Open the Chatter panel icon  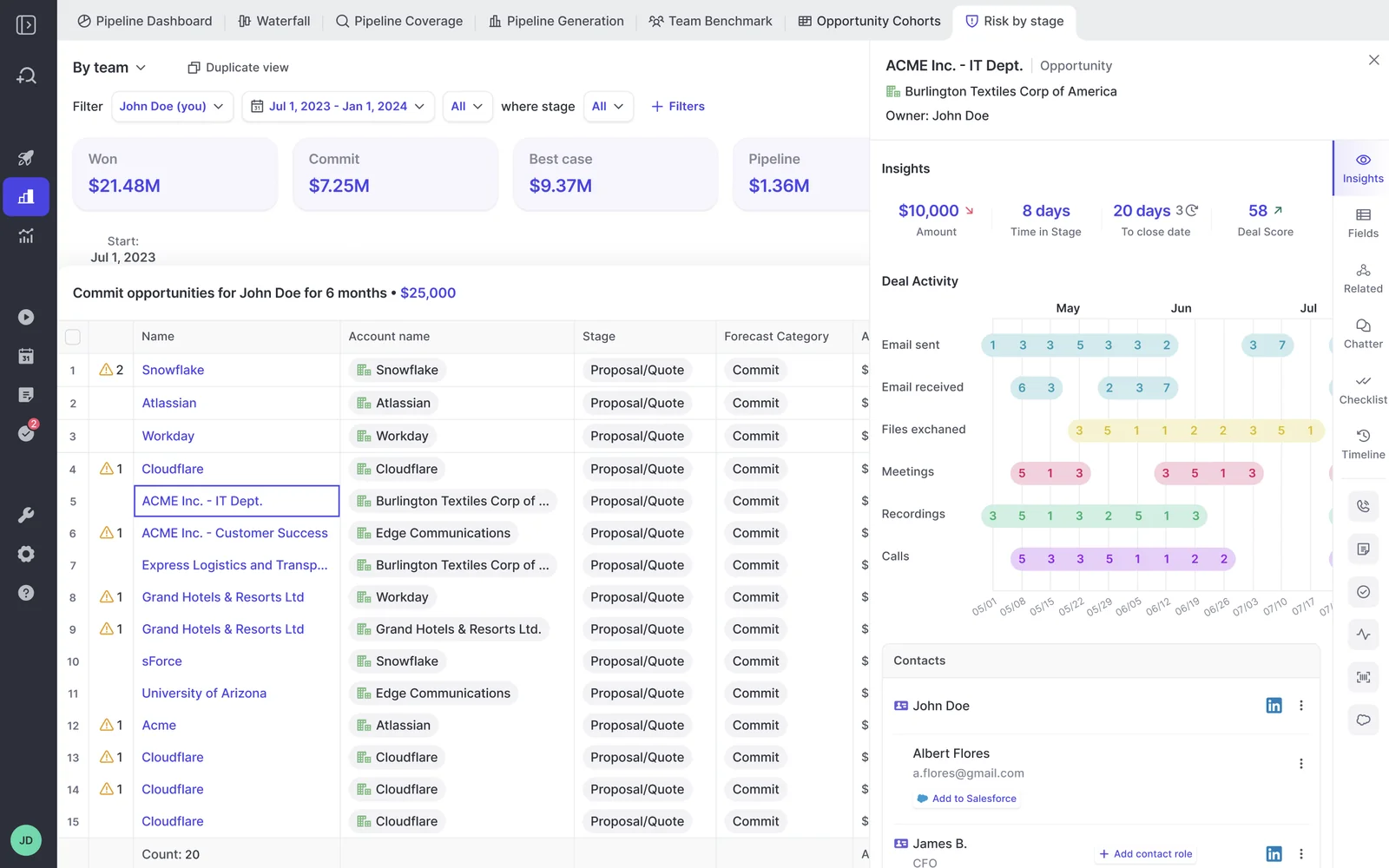coord(1363,334)
